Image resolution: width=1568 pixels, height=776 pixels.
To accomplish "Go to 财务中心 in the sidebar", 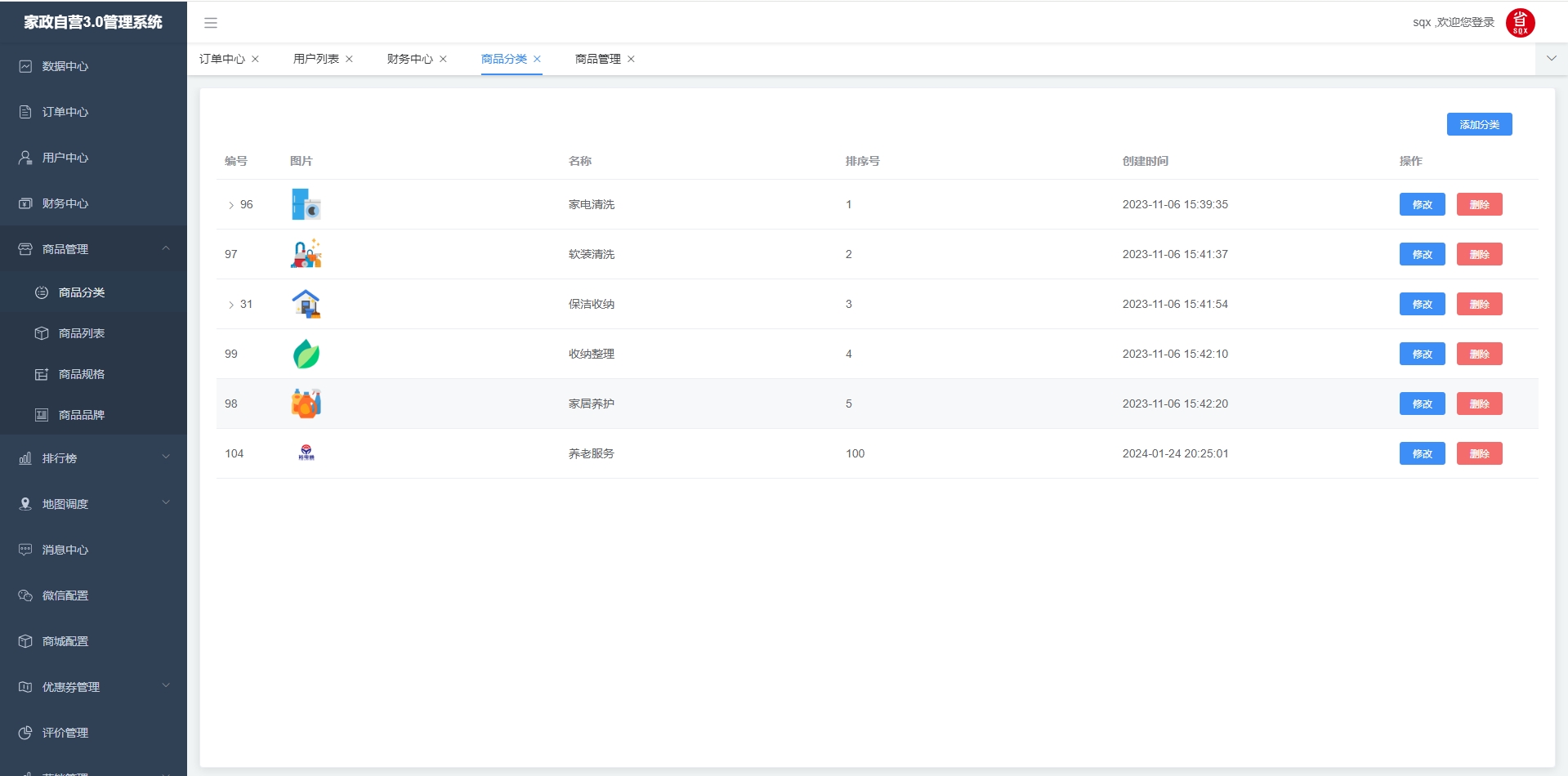I will pyautogui.click(x=65, y=203).
